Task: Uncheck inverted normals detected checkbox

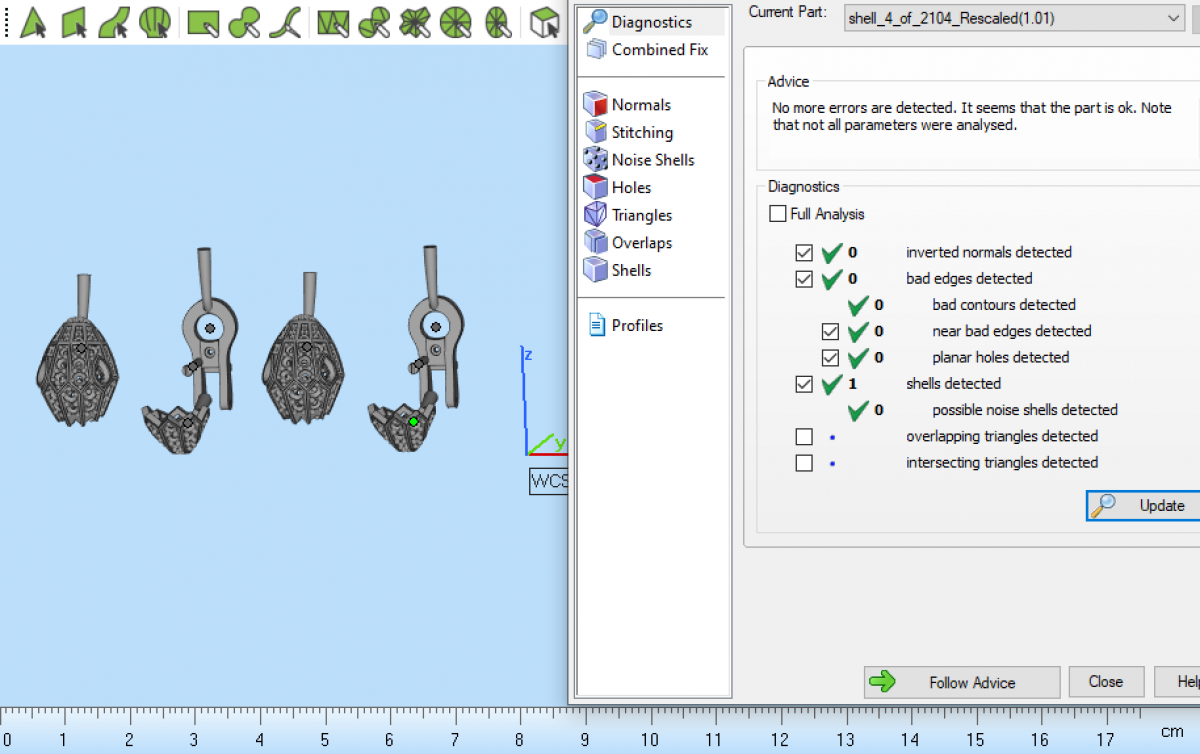Action: (x=804, y=252)
